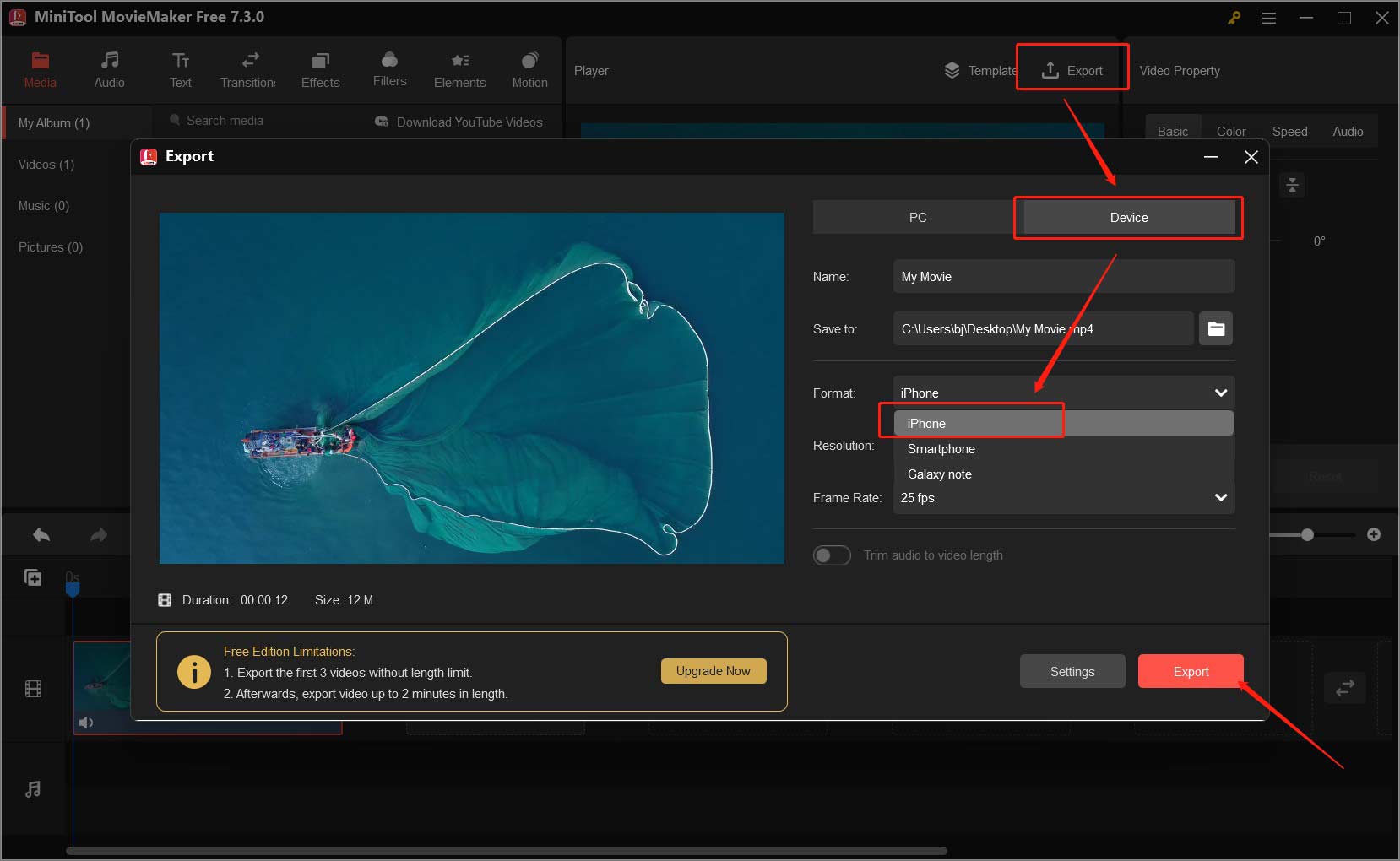The width and height of the screenshot is (1400, 861).
Task: Click the add track icon on timeline
Action: pos(33,577)
